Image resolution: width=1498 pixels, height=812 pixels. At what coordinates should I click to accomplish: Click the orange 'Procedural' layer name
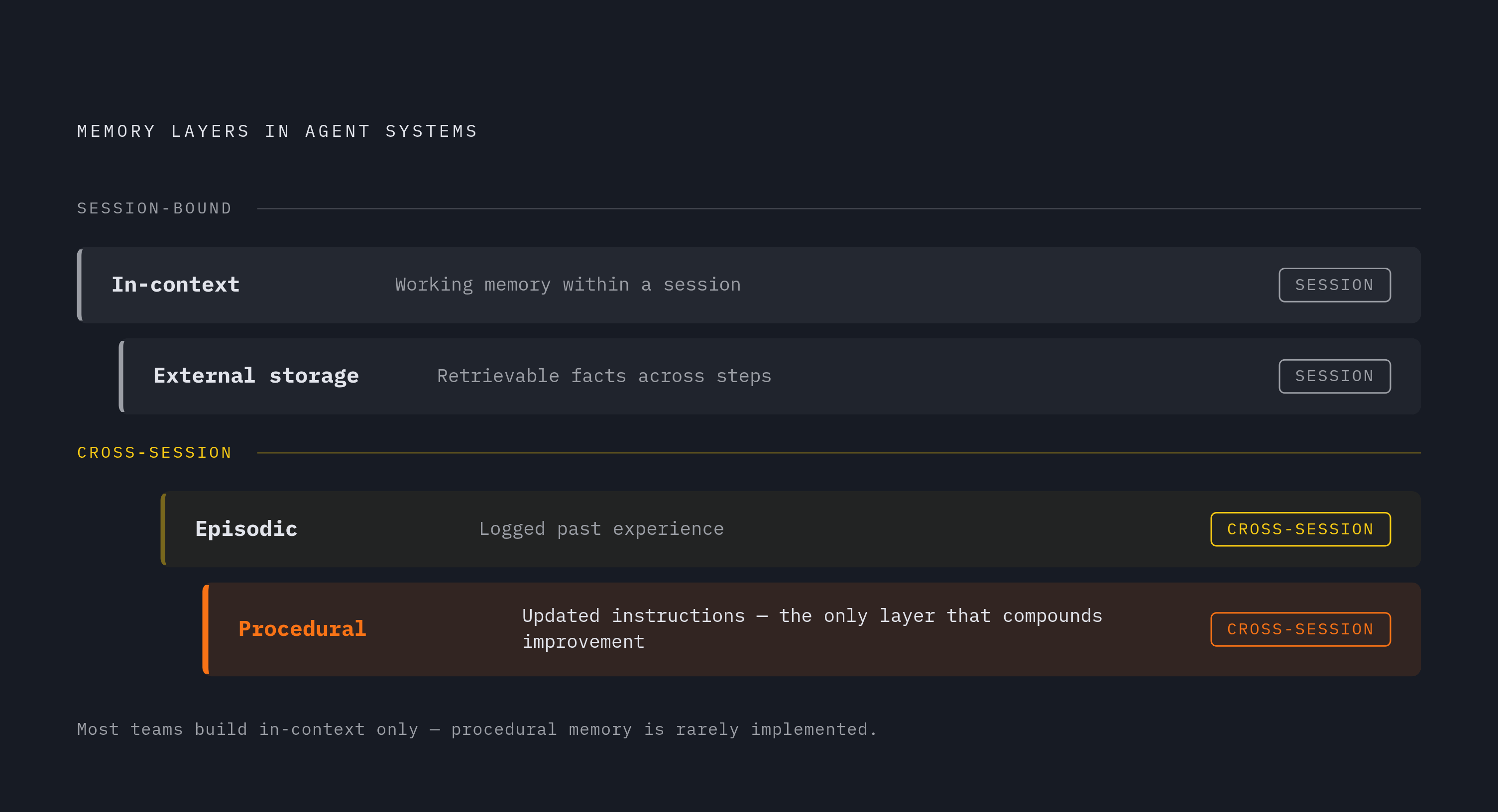[302, 629]
